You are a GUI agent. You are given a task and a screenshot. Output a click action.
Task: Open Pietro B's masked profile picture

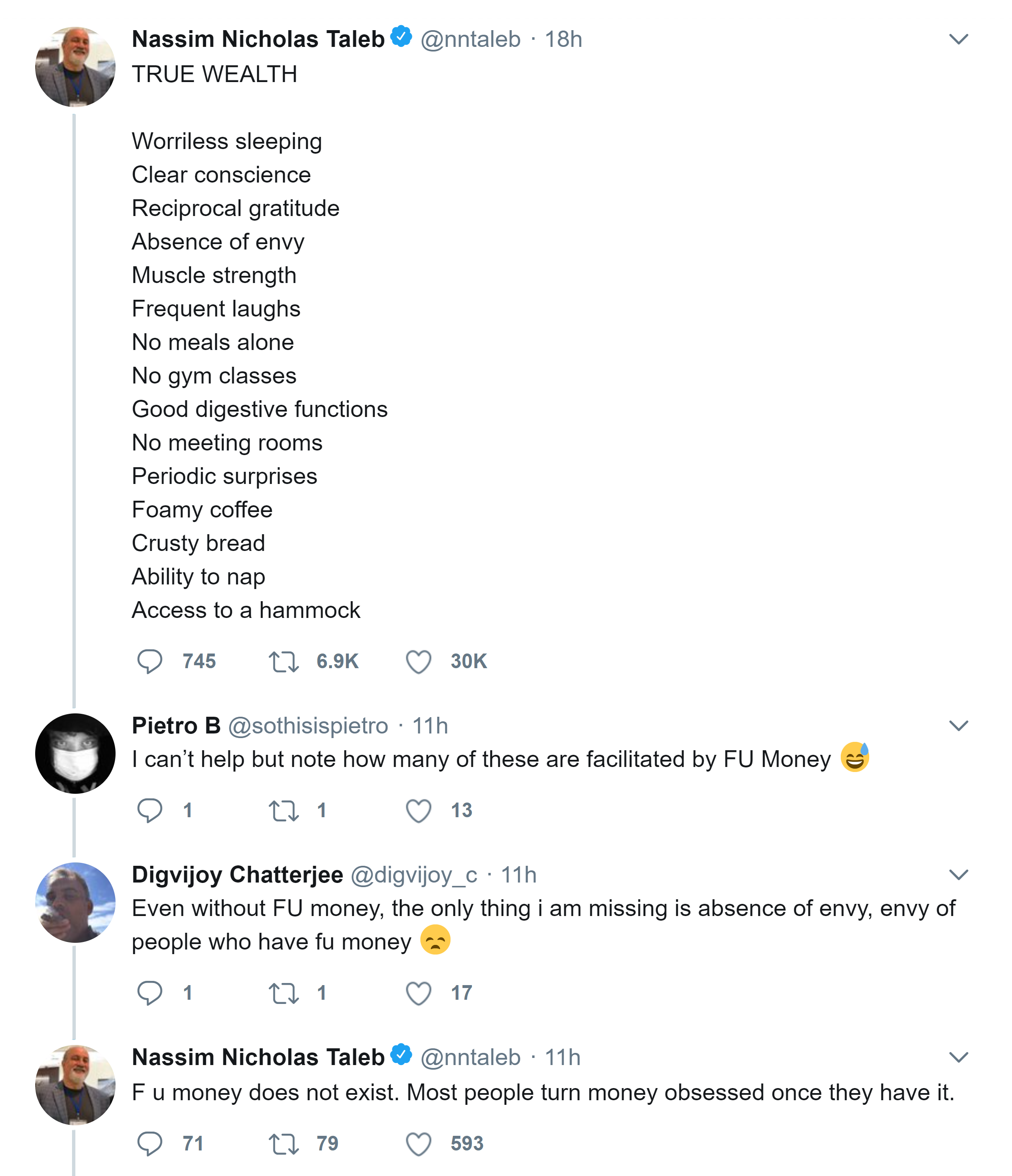[75, 753]
